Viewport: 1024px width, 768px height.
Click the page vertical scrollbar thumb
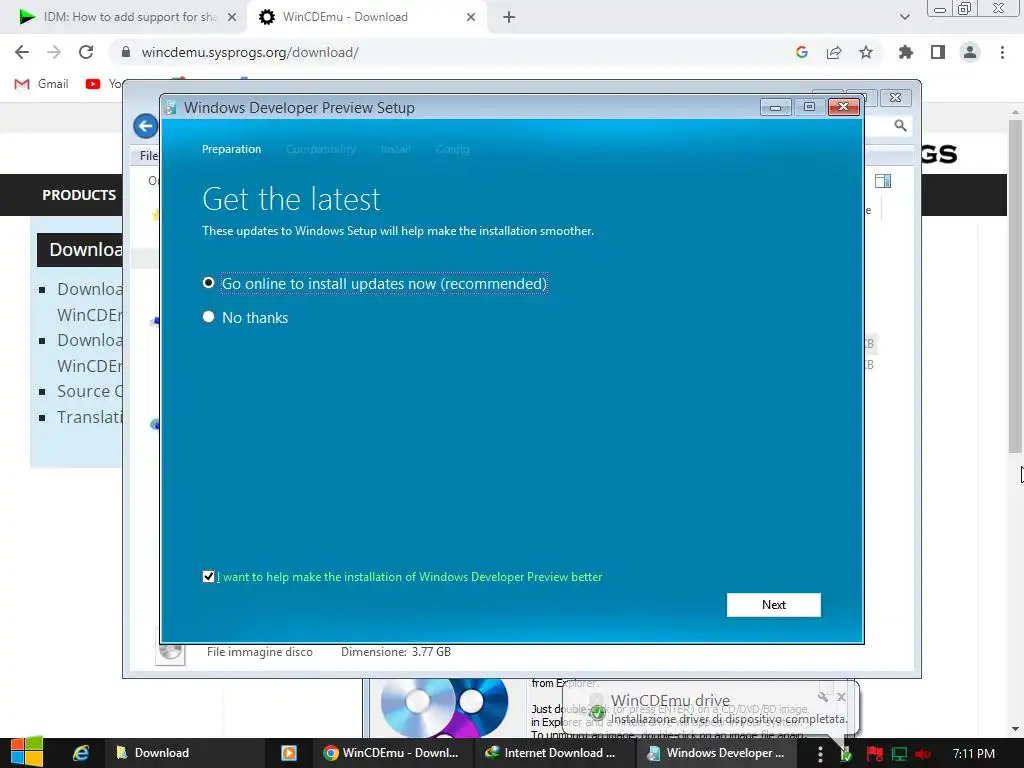tap(1015, 285)
